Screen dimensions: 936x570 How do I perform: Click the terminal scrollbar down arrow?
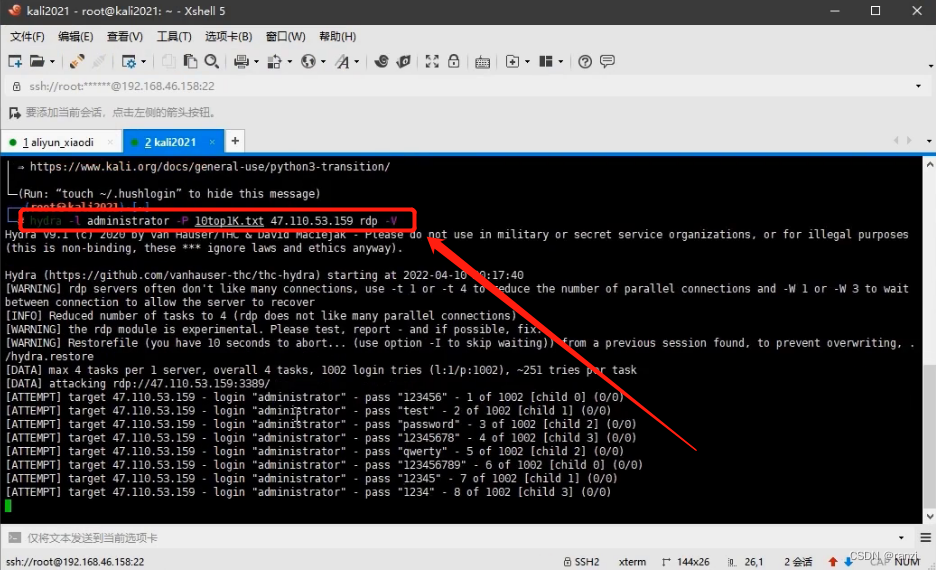point(929,517)
